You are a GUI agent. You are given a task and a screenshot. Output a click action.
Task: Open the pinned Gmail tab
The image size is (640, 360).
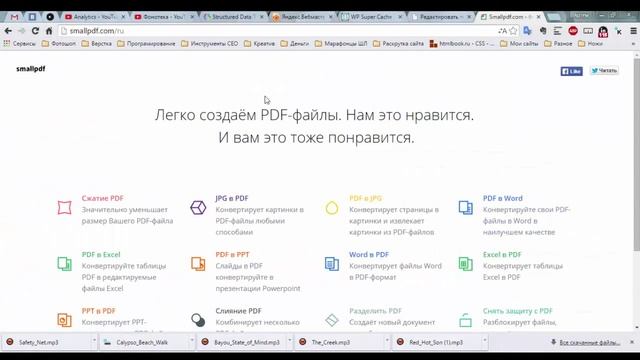pyautogui.click(x=15, y=17)
